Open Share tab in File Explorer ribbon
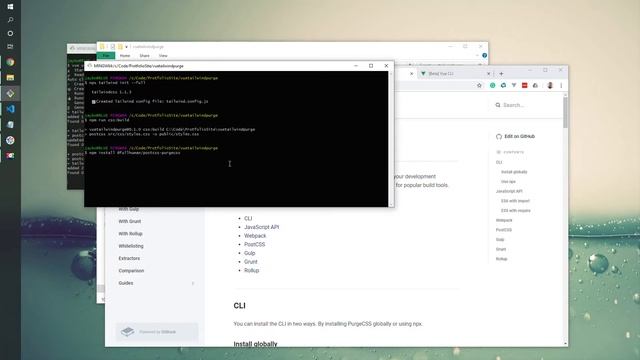This screenshot has width=640, height=360. tap(144, 56)
